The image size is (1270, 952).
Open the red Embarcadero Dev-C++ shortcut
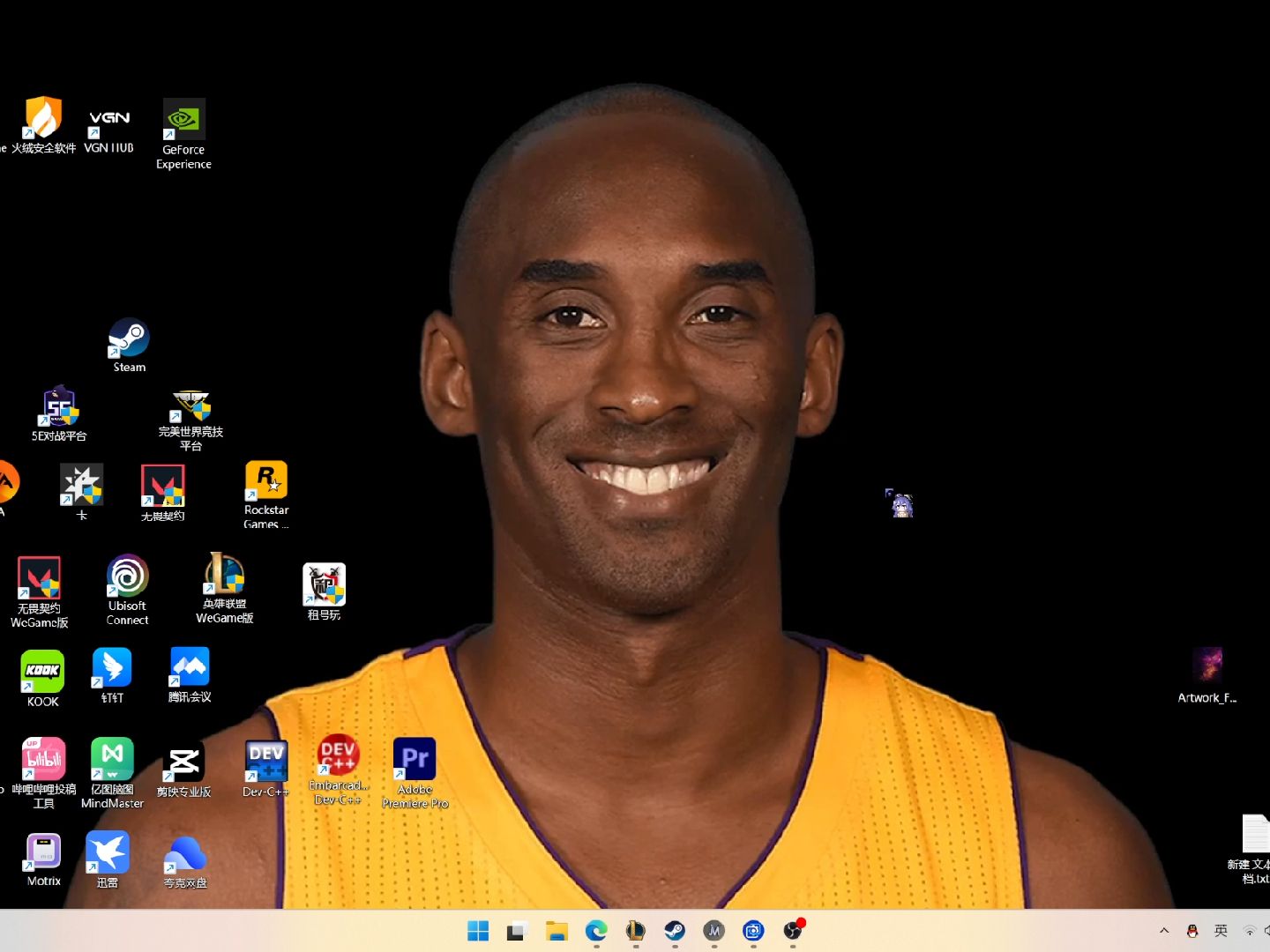click(338, 770)
